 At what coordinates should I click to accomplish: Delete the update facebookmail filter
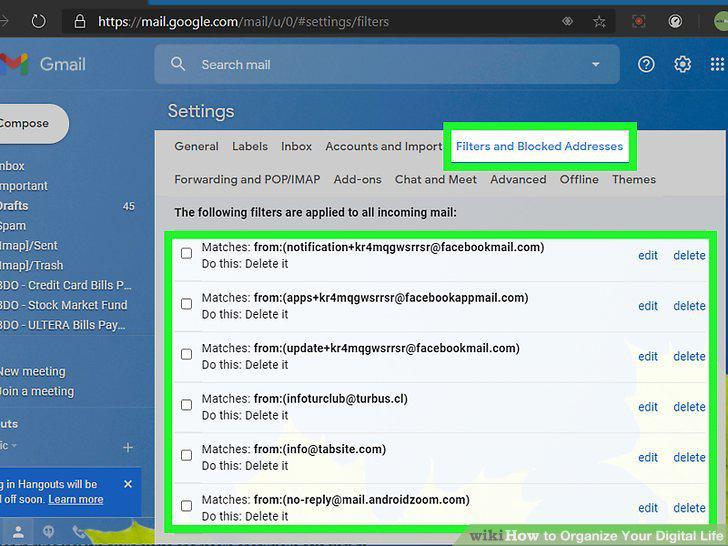pos(689,357)
